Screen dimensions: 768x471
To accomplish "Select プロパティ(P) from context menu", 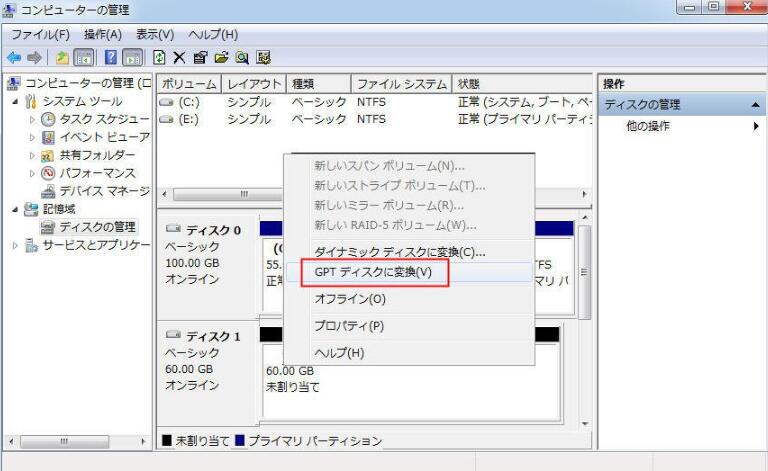I will [349, 326].
